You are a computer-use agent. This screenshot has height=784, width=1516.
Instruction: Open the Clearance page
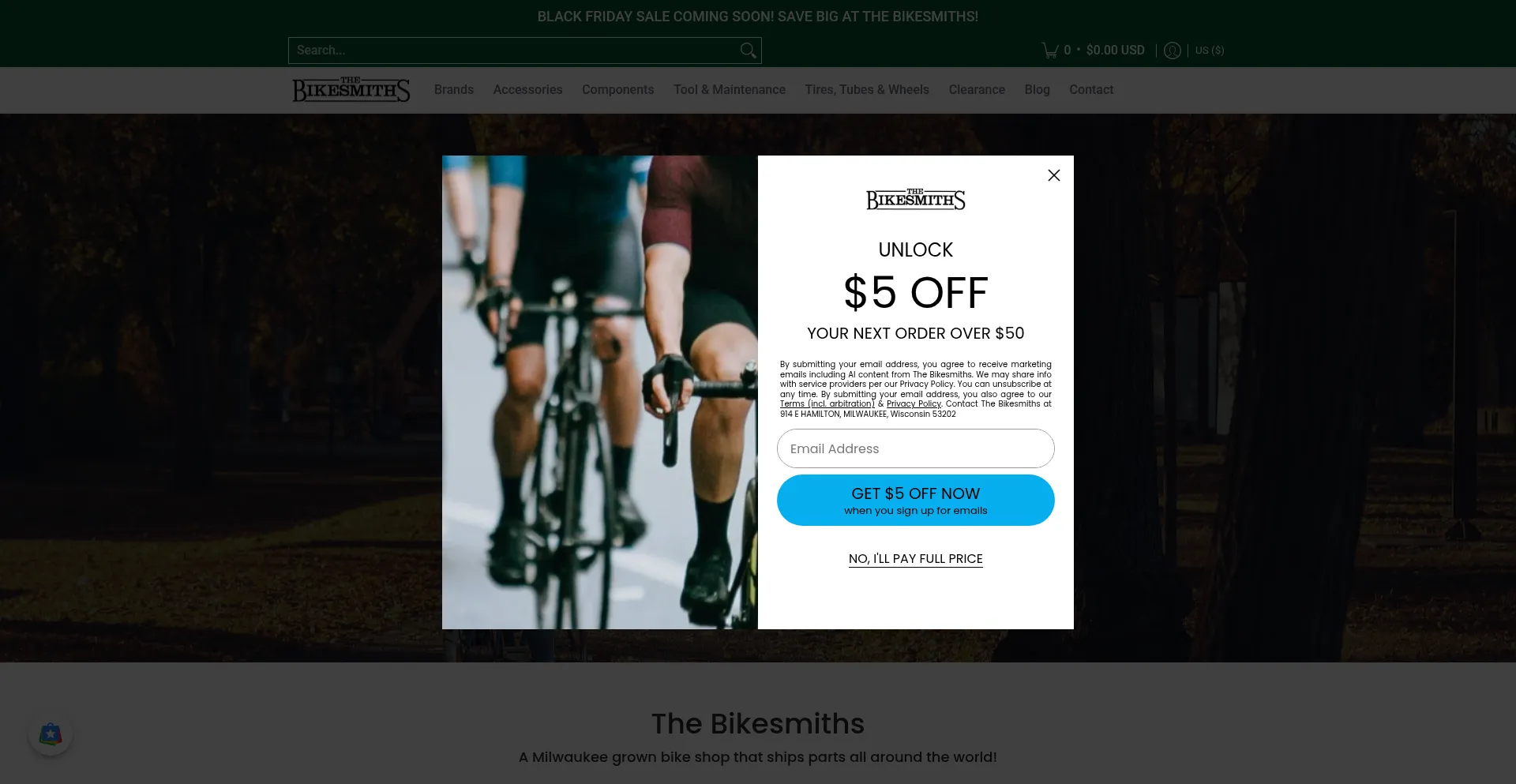(977, 90)
